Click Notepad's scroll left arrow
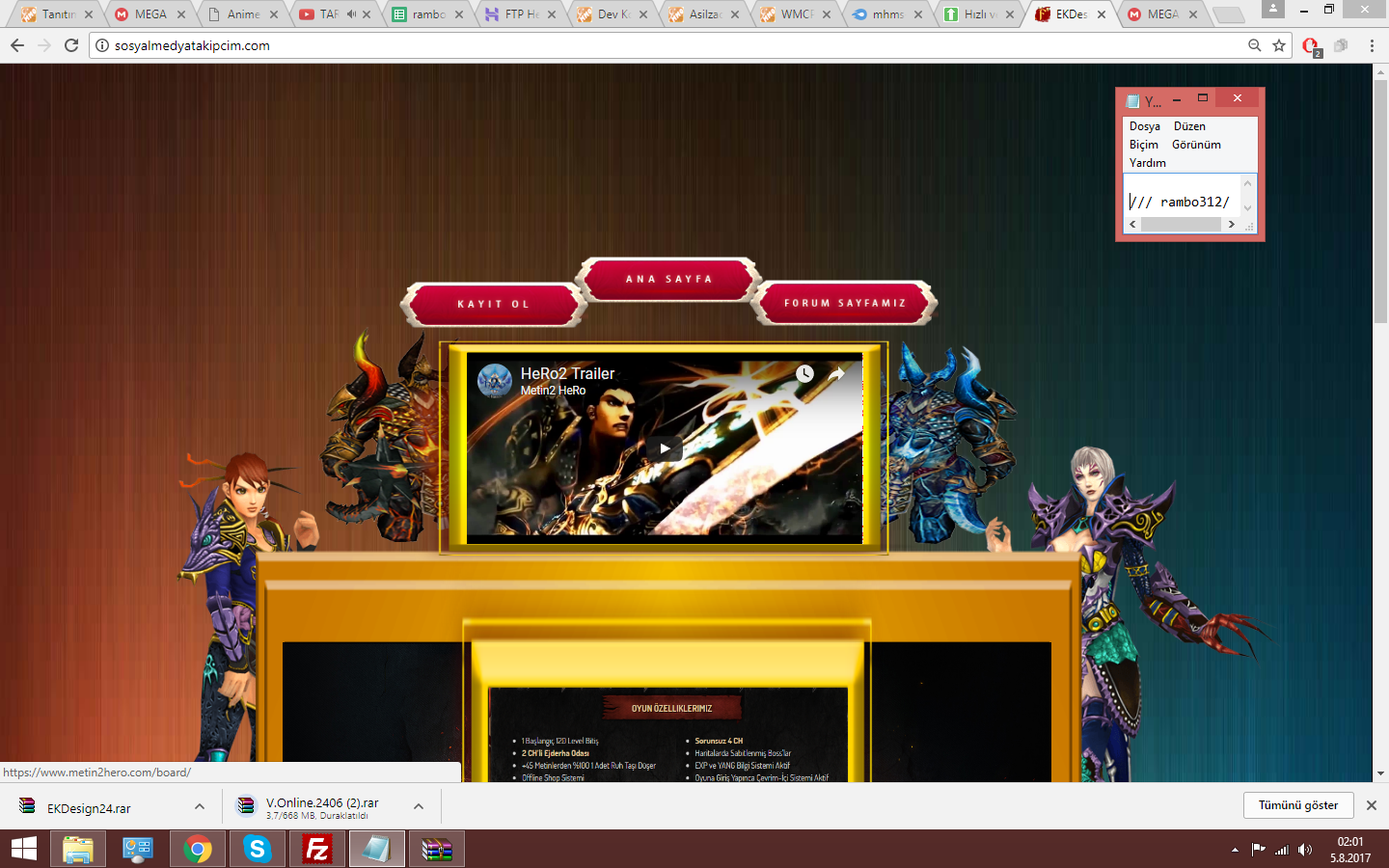 (1132, 225)
